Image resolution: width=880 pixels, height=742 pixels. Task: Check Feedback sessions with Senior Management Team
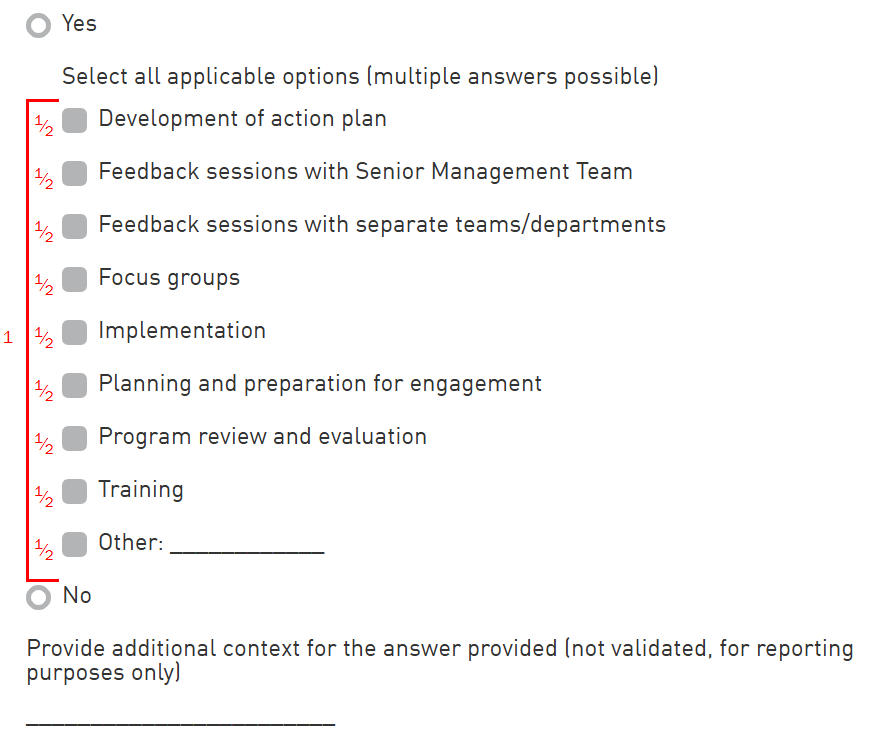(x=75, y=174)
